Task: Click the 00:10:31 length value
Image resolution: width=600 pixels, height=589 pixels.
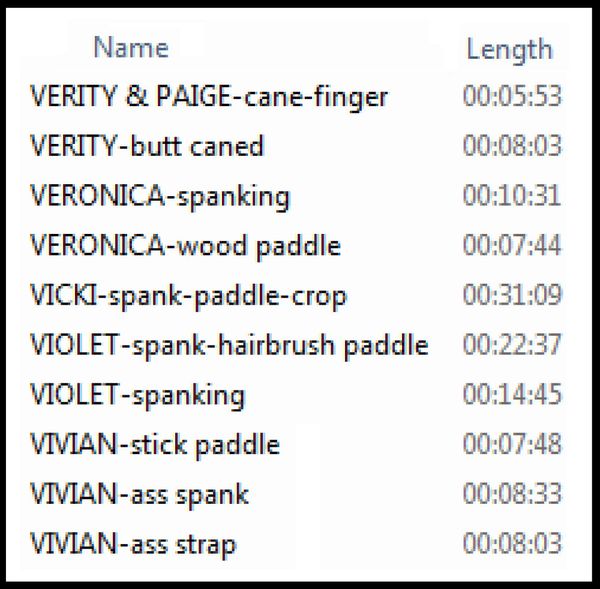Action: coord(512,195)
